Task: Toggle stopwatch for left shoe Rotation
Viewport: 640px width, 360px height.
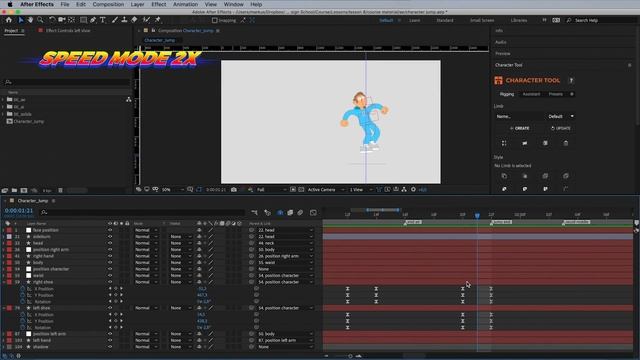Action: (x=23, y=327)
